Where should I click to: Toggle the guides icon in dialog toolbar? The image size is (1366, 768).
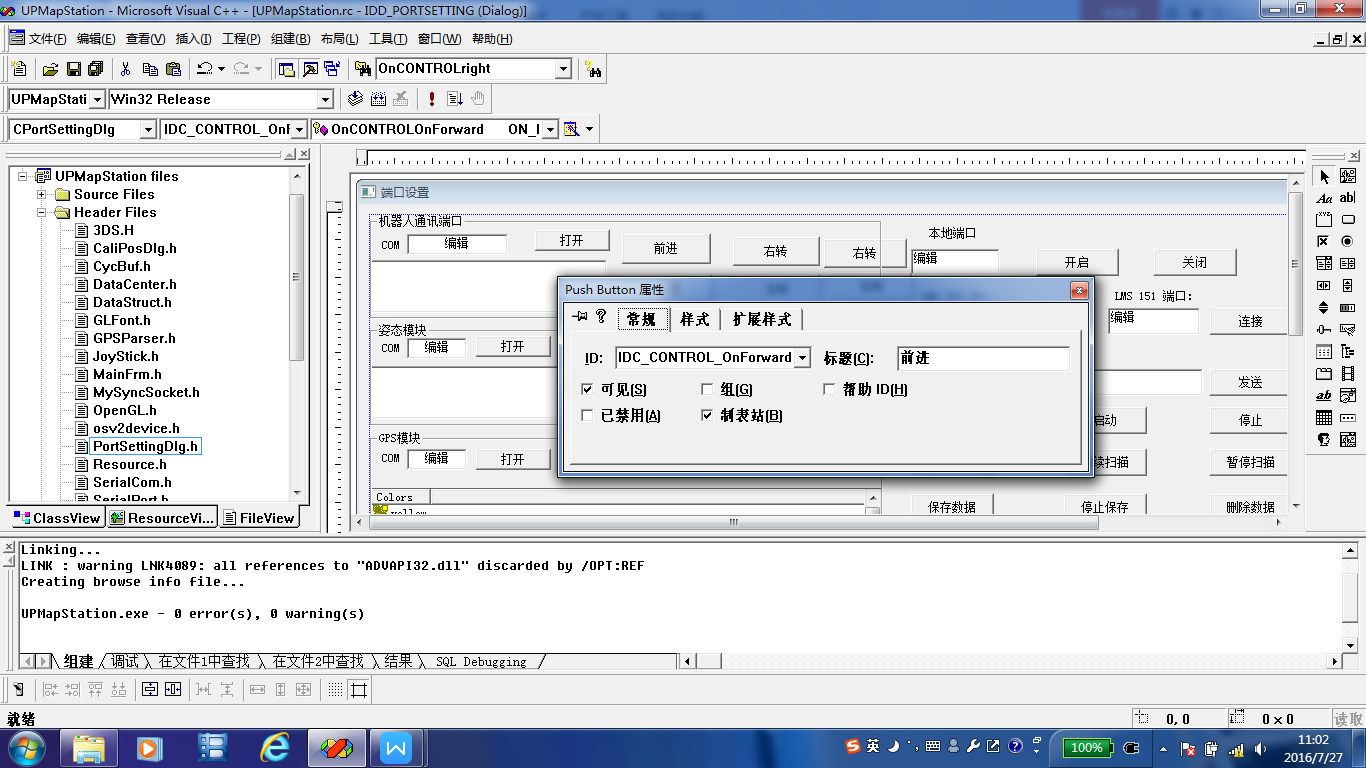[358, 690]
